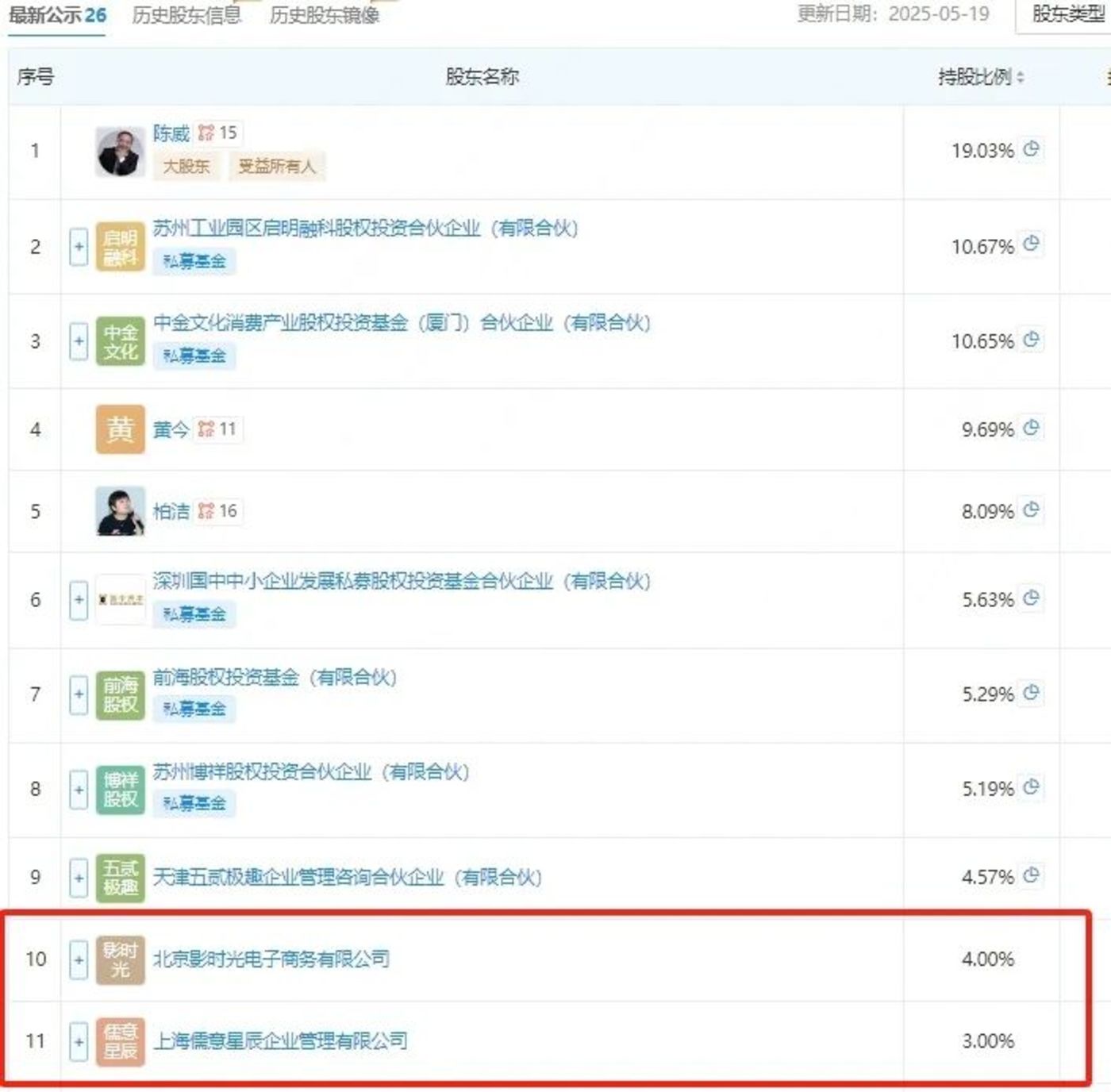Open the 历史股东信息 tab

click(x=186, y=15)
